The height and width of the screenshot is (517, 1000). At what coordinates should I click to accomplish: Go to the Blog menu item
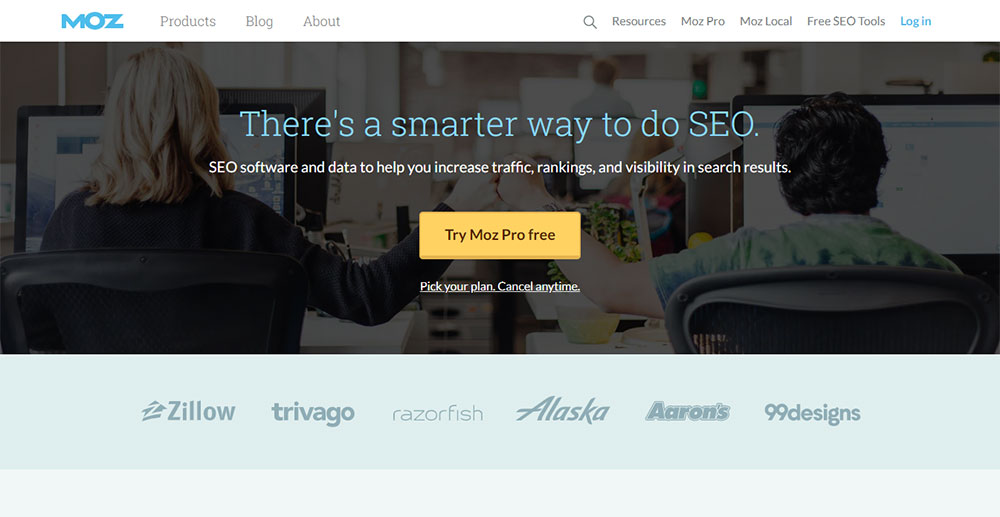259,21
